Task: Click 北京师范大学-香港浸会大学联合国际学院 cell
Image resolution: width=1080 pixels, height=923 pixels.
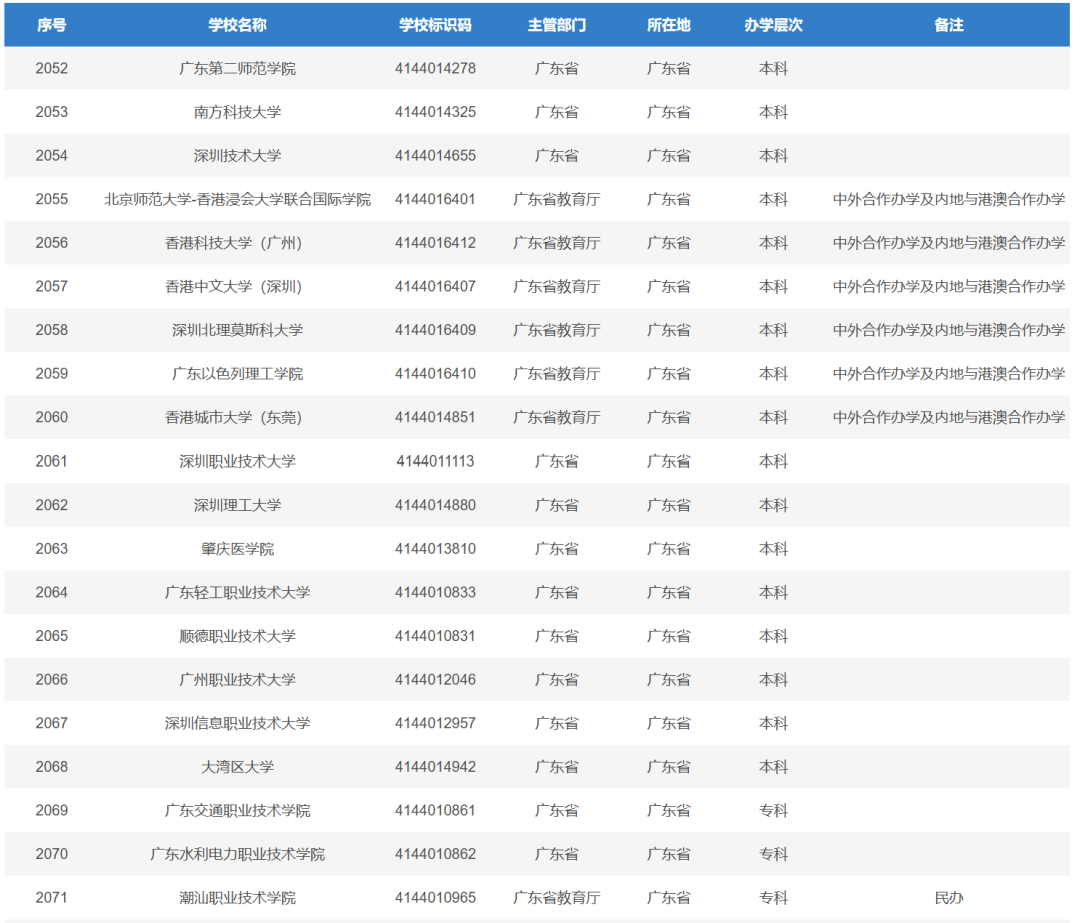Action: [x=237, y=199]
